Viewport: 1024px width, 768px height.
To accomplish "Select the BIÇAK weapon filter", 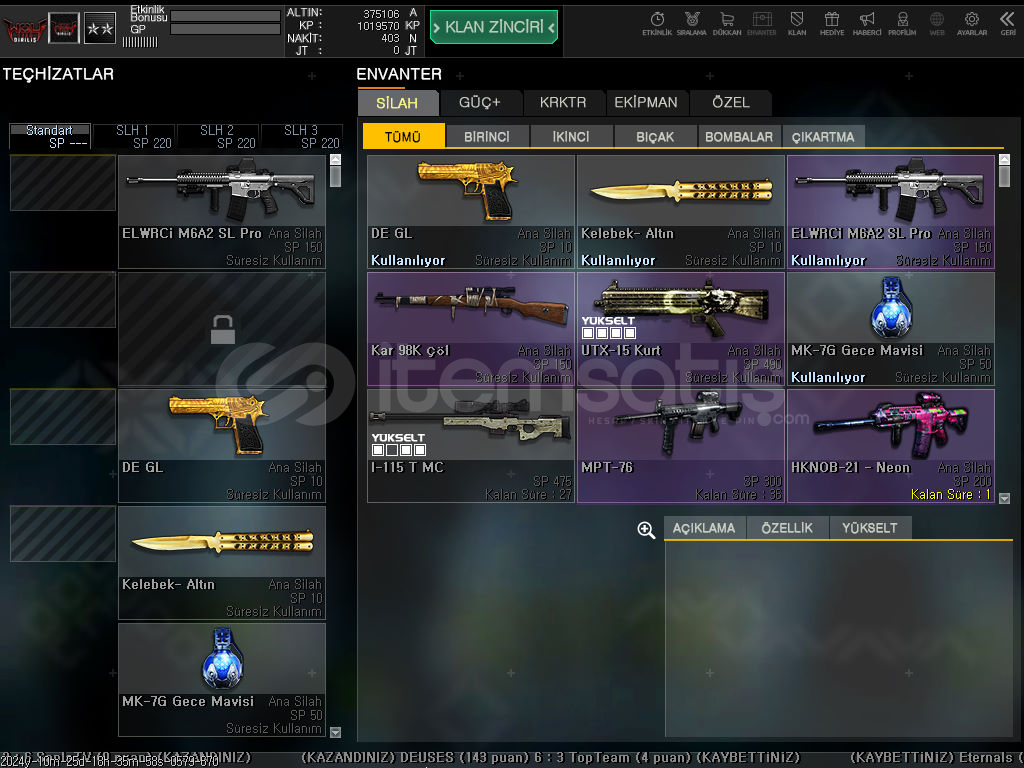I will pyautogui.click(x=655, y=136).
